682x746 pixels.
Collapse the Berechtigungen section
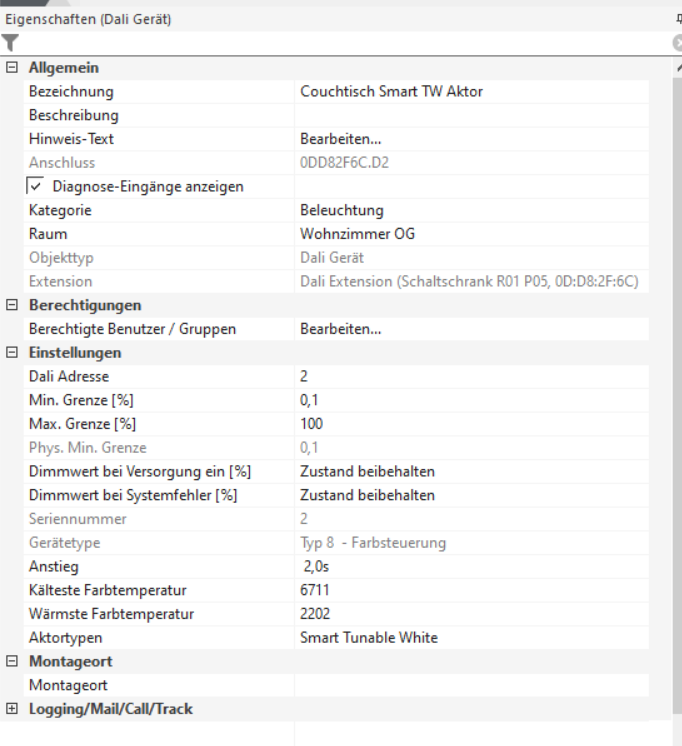(12, 305)
